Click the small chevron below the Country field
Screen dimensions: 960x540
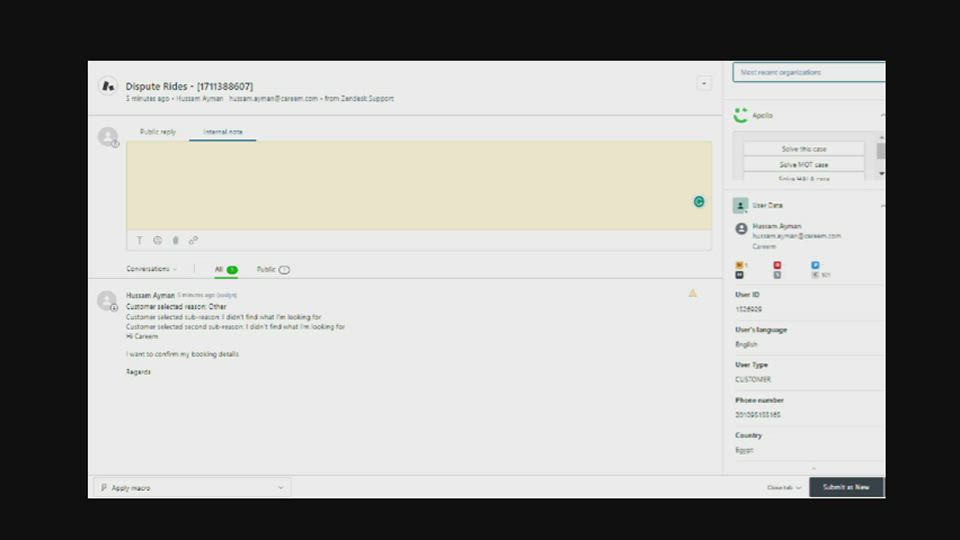click(814, 468)
